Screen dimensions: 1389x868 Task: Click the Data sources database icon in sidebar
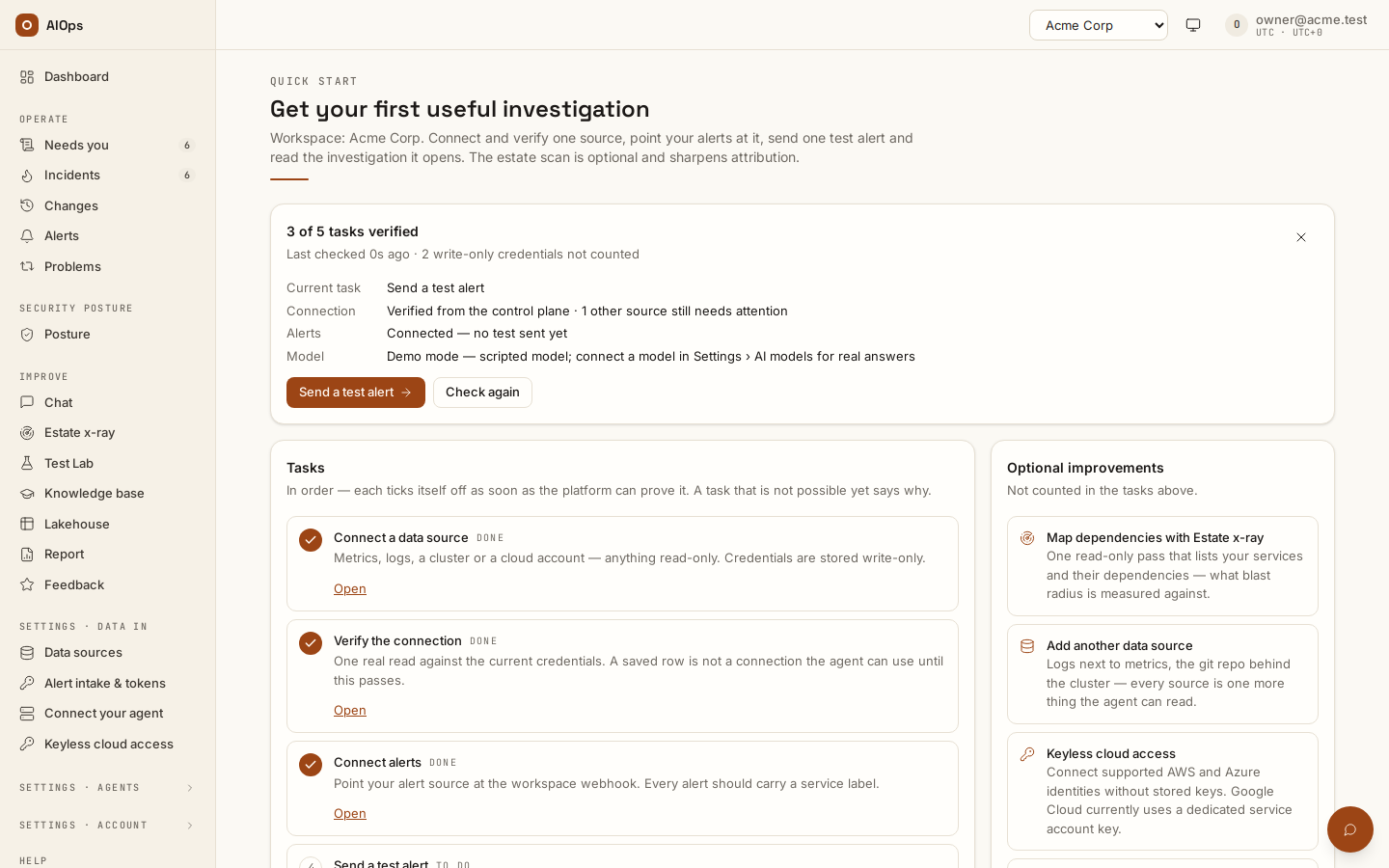[x=27, y=652]
